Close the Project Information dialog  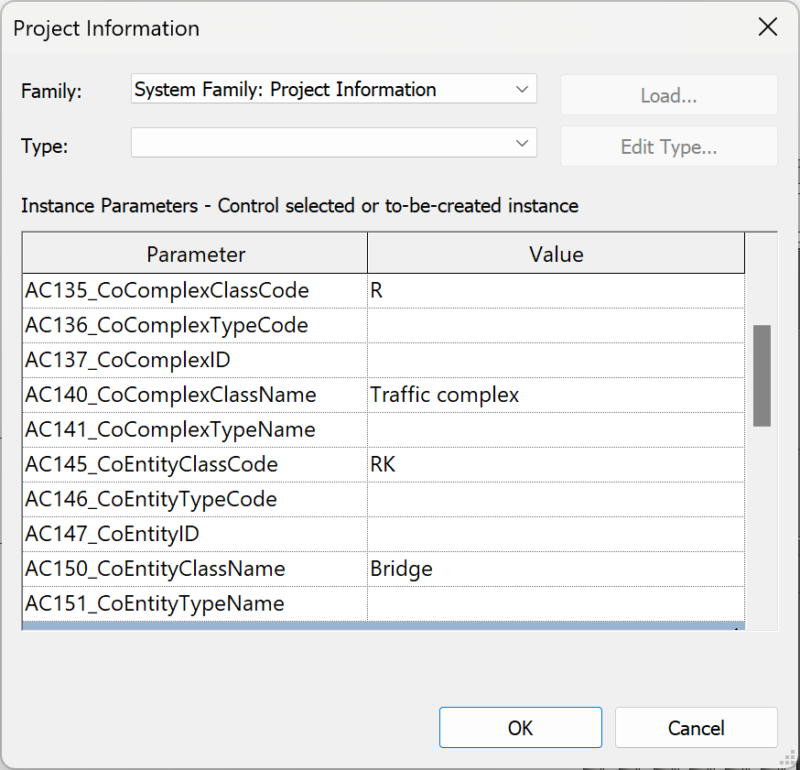[x=767, y=27]
